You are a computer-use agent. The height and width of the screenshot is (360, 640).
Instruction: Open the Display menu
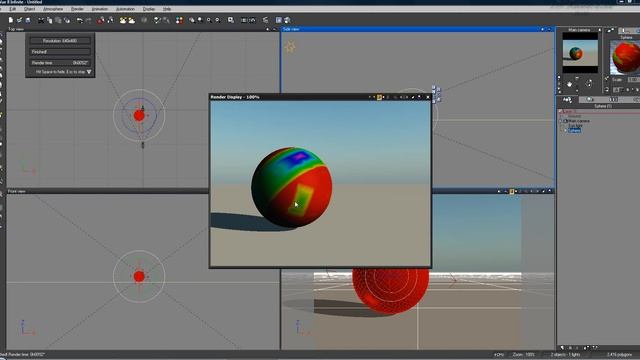[149, 9]
